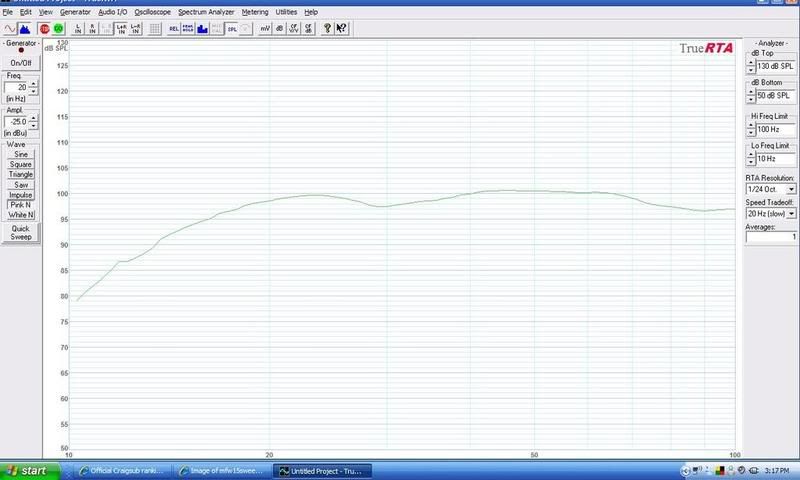
Task: Click the taskbar clock showing 3:17 PM
Action: click(x=777, y=471)
